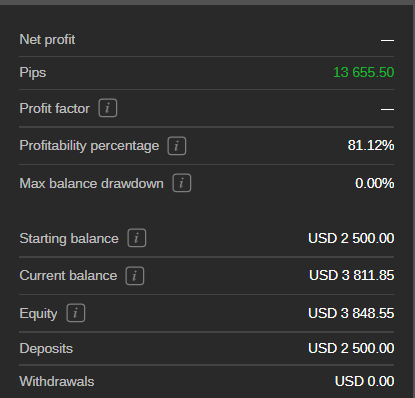Click the Equity label text

[x=38, y=314]
